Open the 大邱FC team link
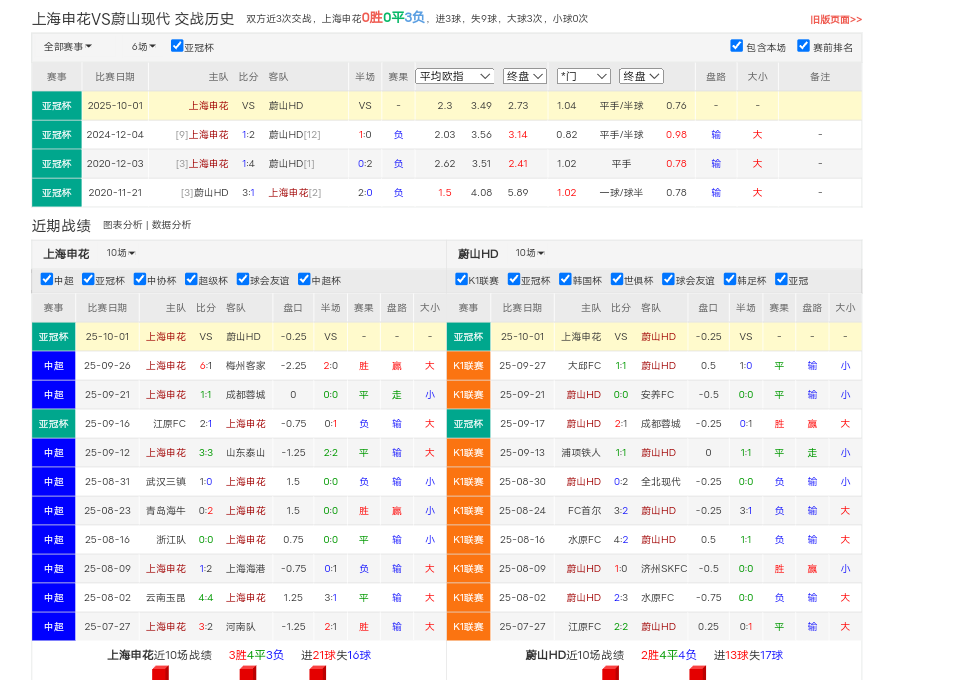Image resolution: width=953 pixels, height=680 pixels. [x=584, y=366]
